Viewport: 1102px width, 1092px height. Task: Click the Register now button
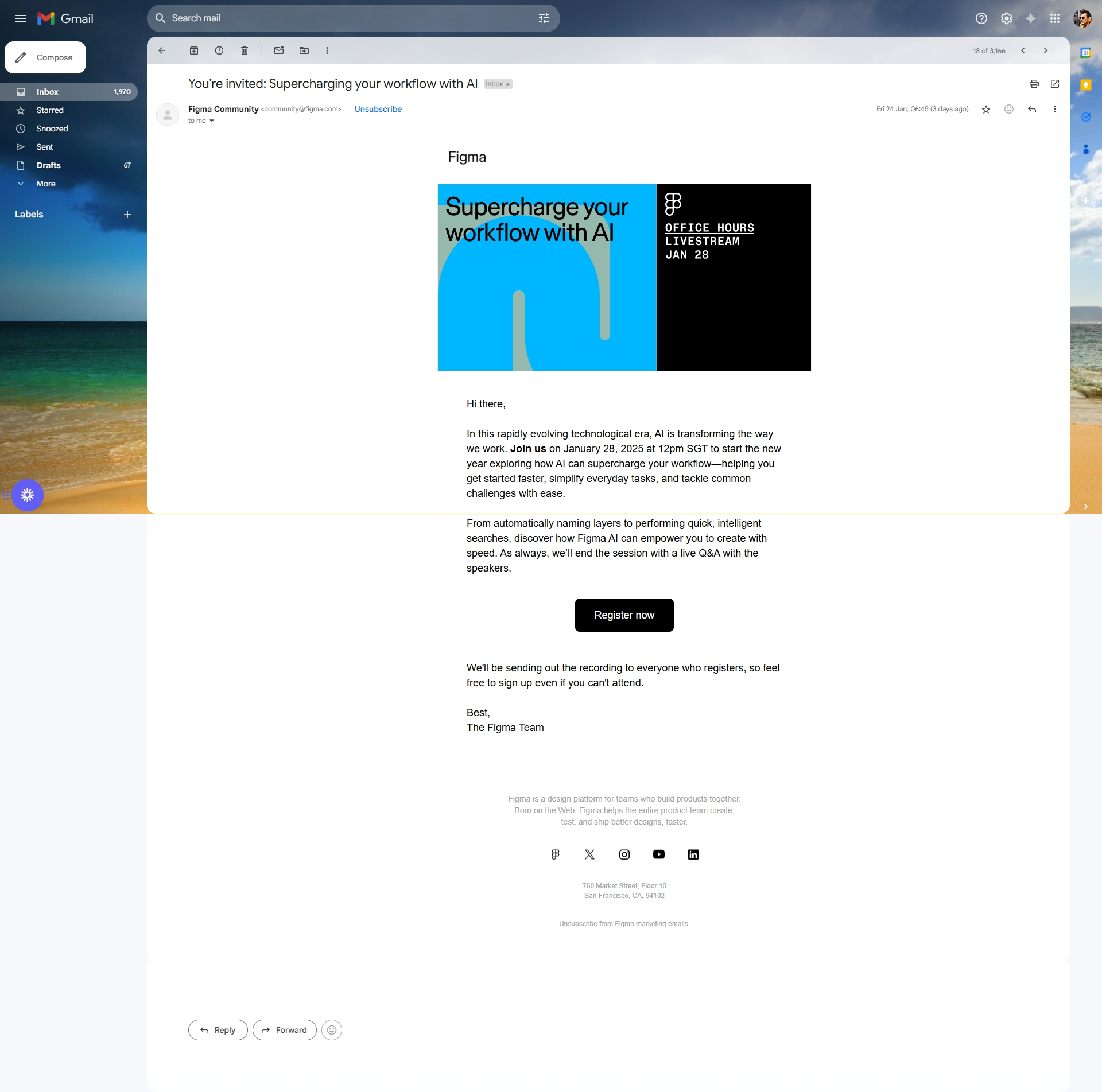(x=624, y=615)
